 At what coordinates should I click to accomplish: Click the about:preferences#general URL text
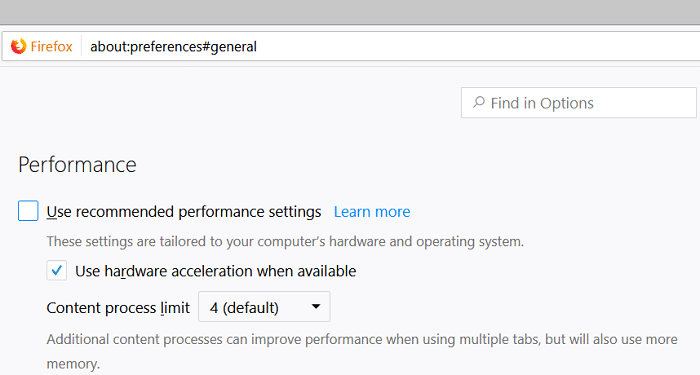173,47
